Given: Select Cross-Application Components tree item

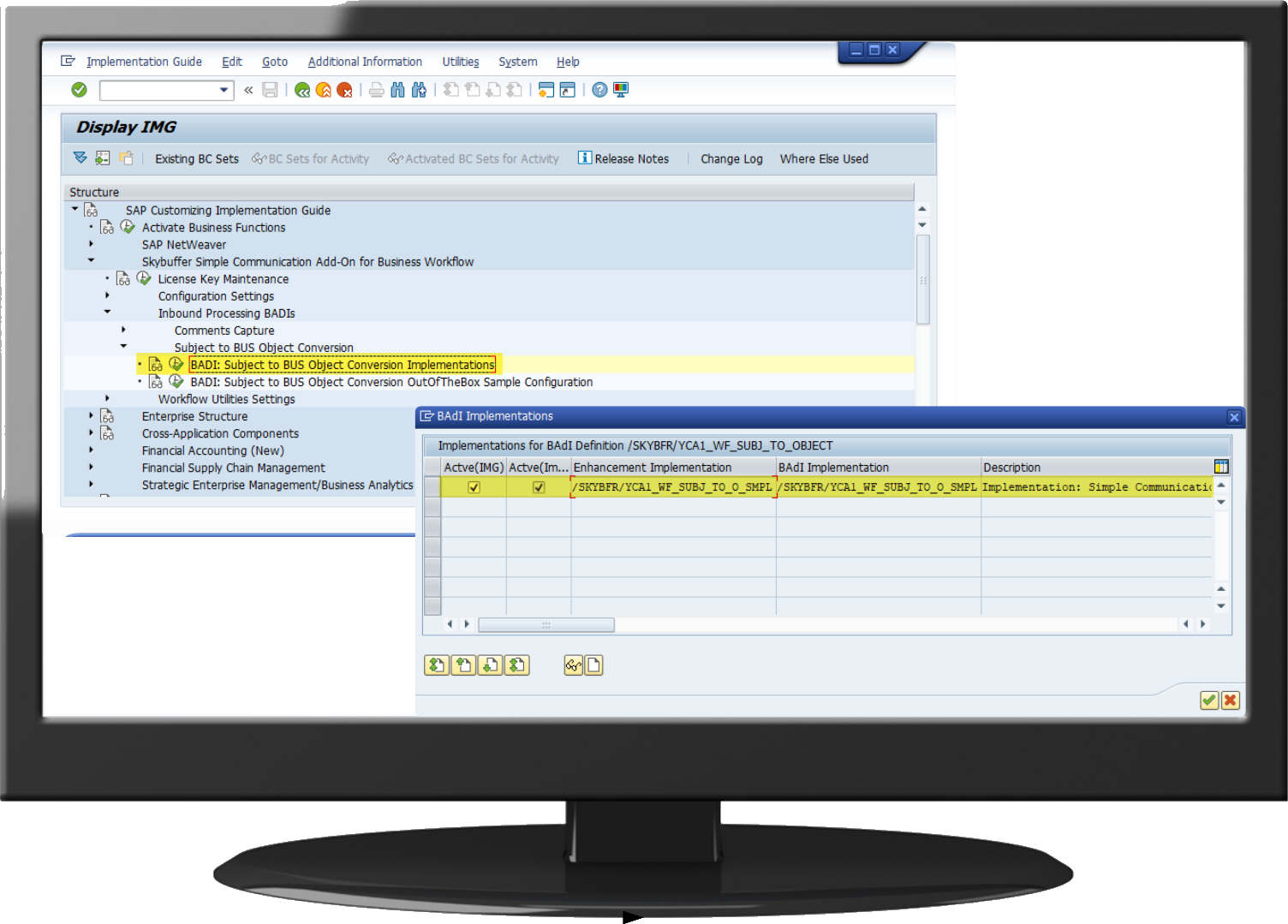Looking at the screenshot, I should pyautogui.click(x=220, y=434).
